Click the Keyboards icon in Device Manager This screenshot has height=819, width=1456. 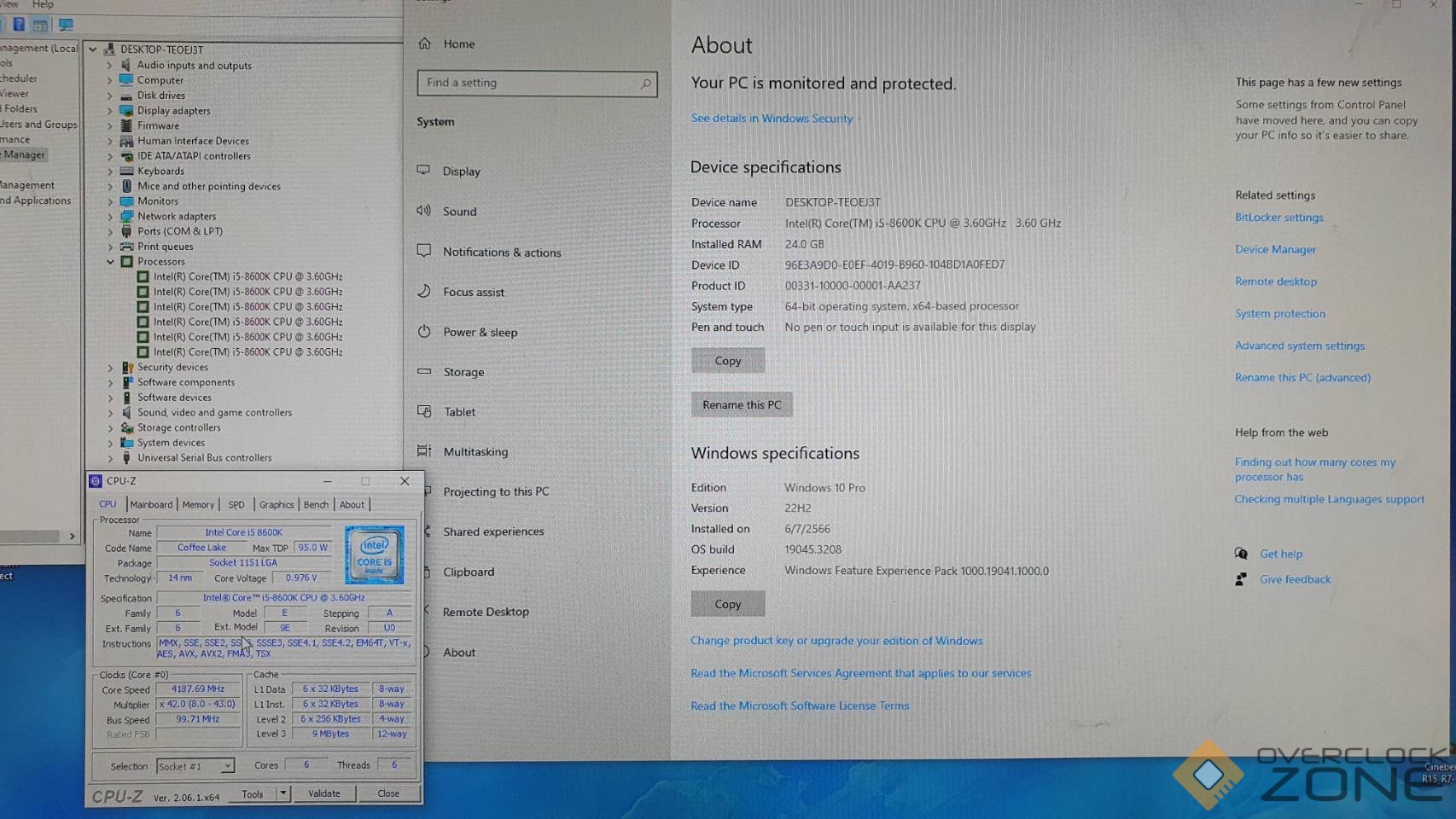pyautogui.click(x=126, y=171)
